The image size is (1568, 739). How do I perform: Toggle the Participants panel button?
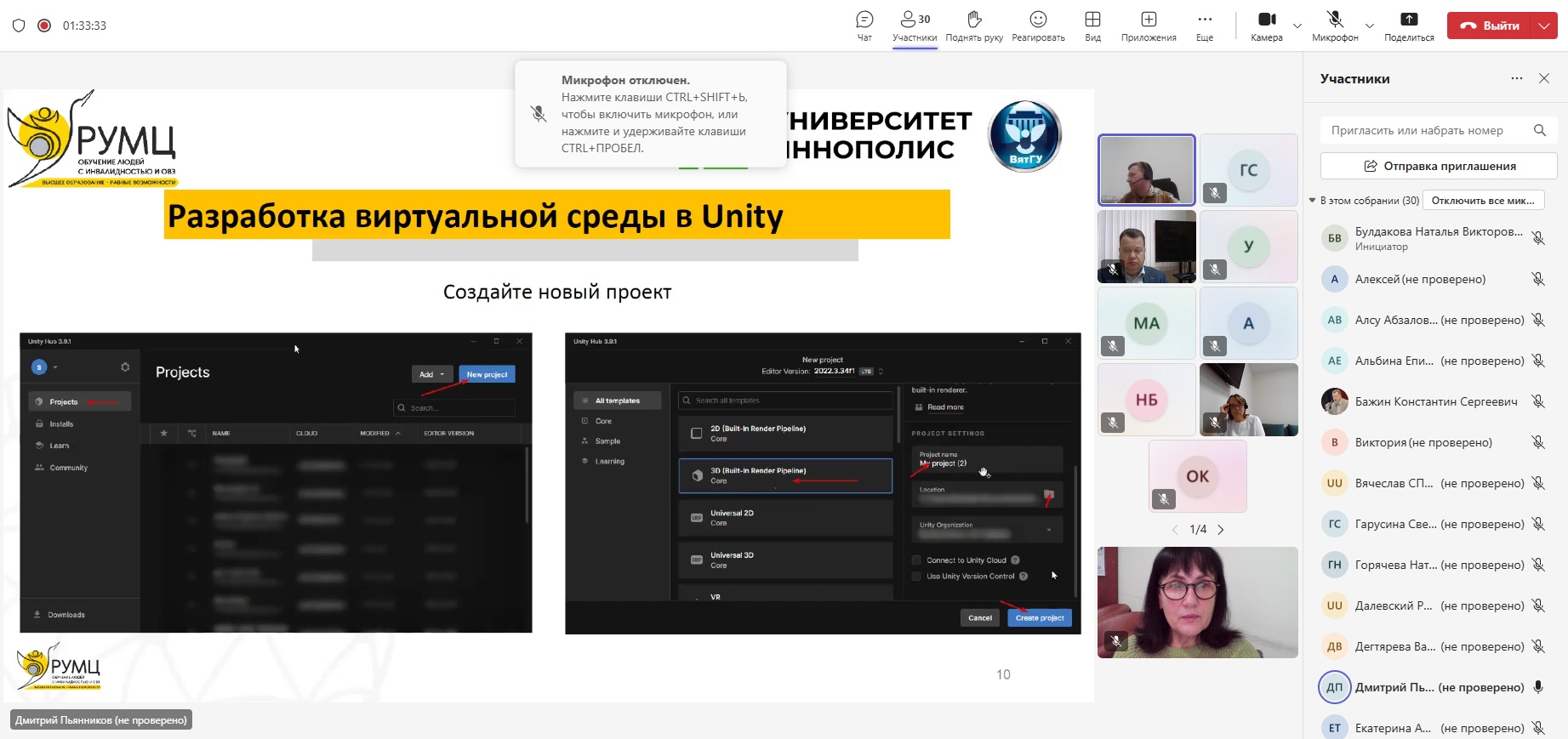pyautogui.click(x=915, y=26)
